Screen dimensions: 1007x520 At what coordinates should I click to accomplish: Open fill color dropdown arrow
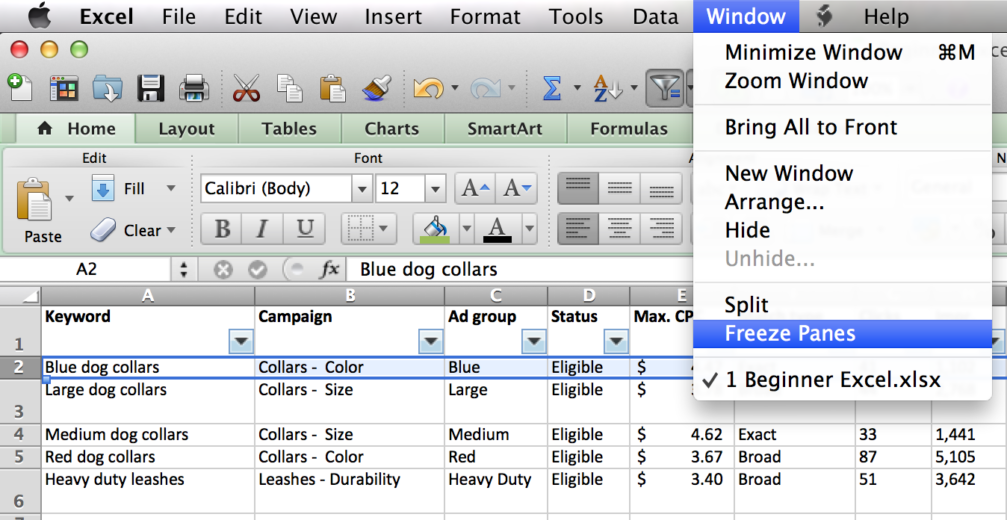(466, 229)
